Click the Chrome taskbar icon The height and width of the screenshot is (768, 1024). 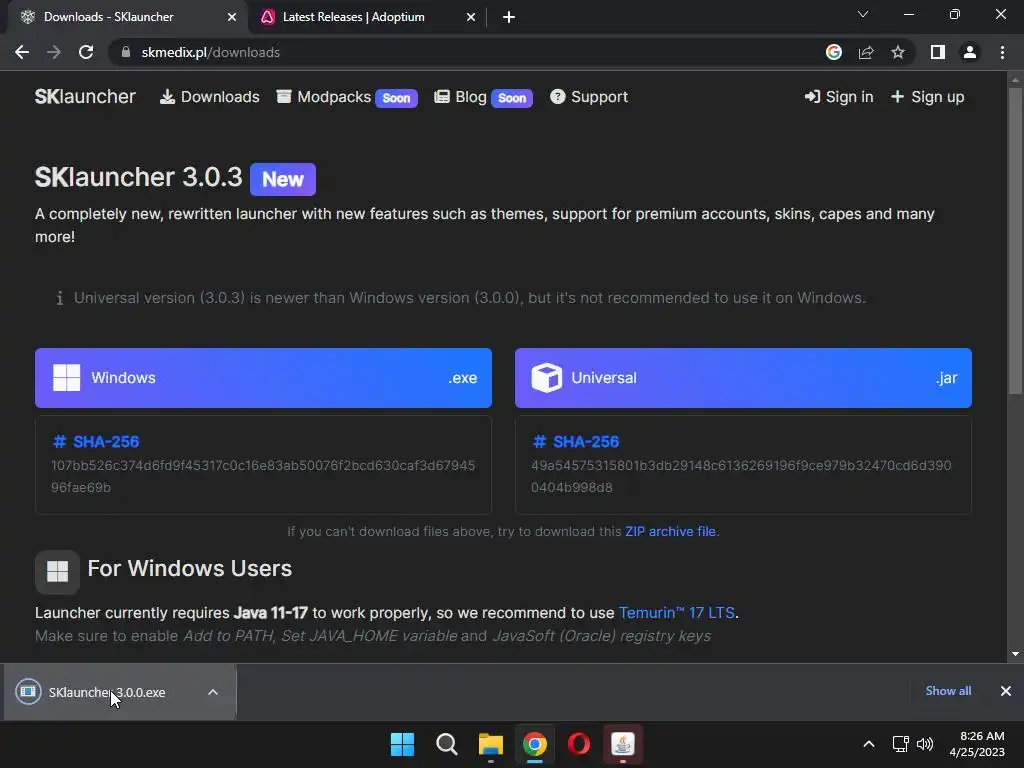click(534, 744)
